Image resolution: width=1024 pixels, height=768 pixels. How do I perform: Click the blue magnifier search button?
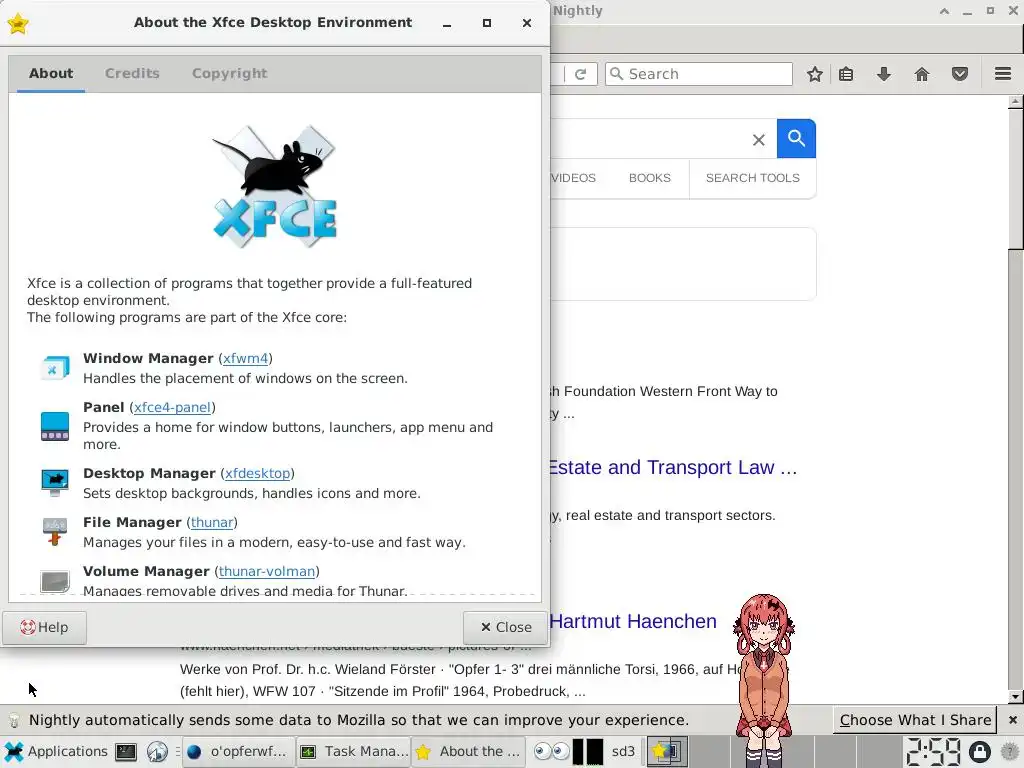pos(796,138)
